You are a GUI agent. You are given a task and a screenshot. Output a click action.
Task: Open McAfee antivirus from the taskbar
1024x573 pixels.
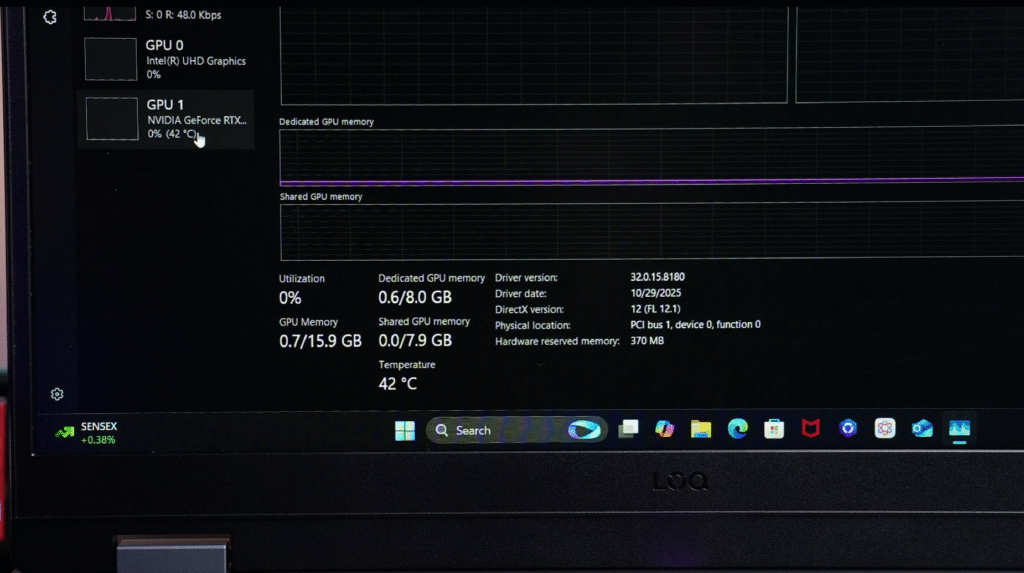click(811, 429)
